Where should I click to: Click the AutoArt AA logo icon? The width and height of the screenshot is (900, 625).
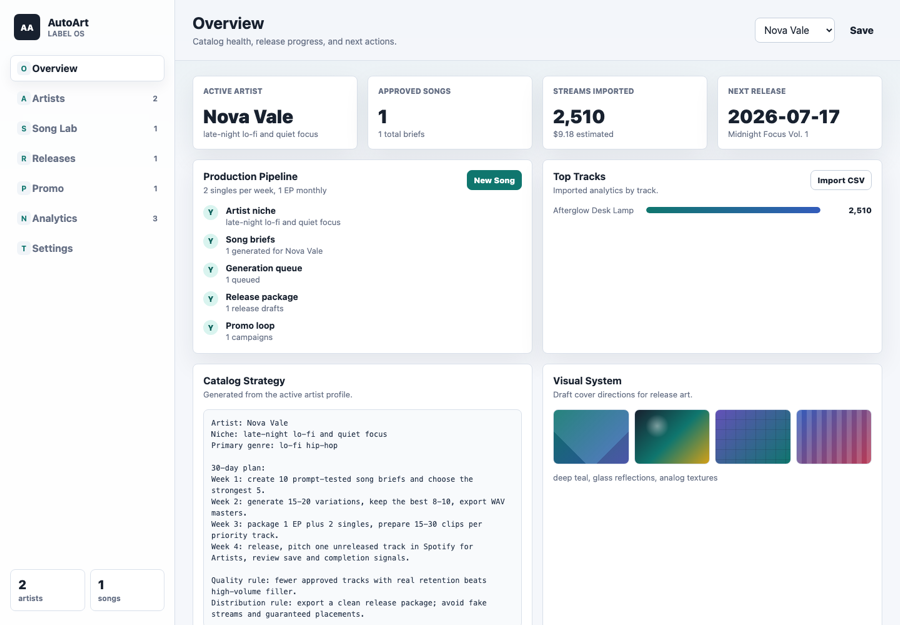27,27
